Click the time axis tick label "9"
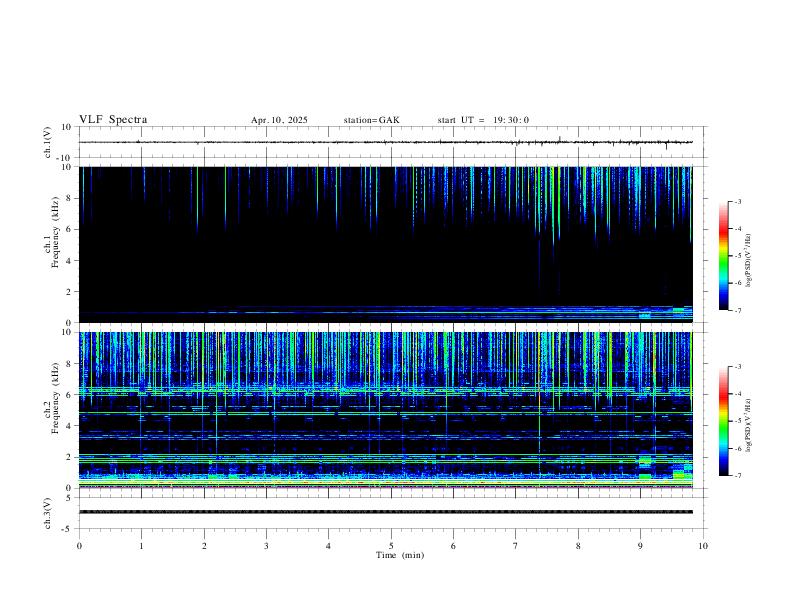Screen dimensions: 792x612 point(640,546)
